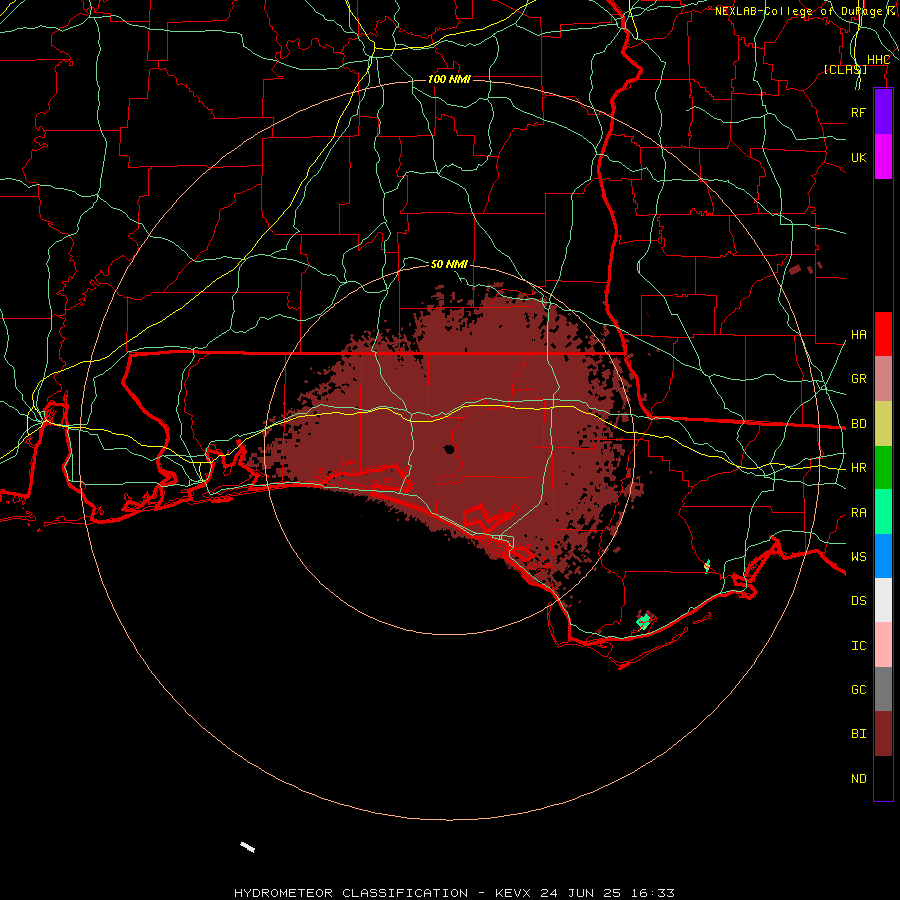Viewport: 900px width, 900px height.
Task: Pick the mint green RA legend swatch
Action: click(x=883, y=512)
